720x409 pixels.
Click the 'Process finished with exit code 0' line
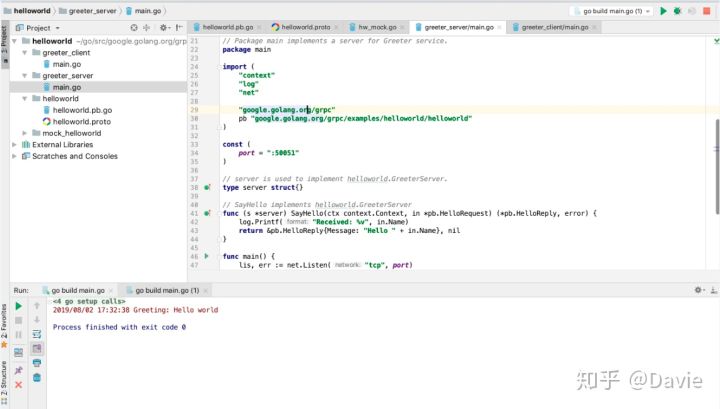(119, 327)
